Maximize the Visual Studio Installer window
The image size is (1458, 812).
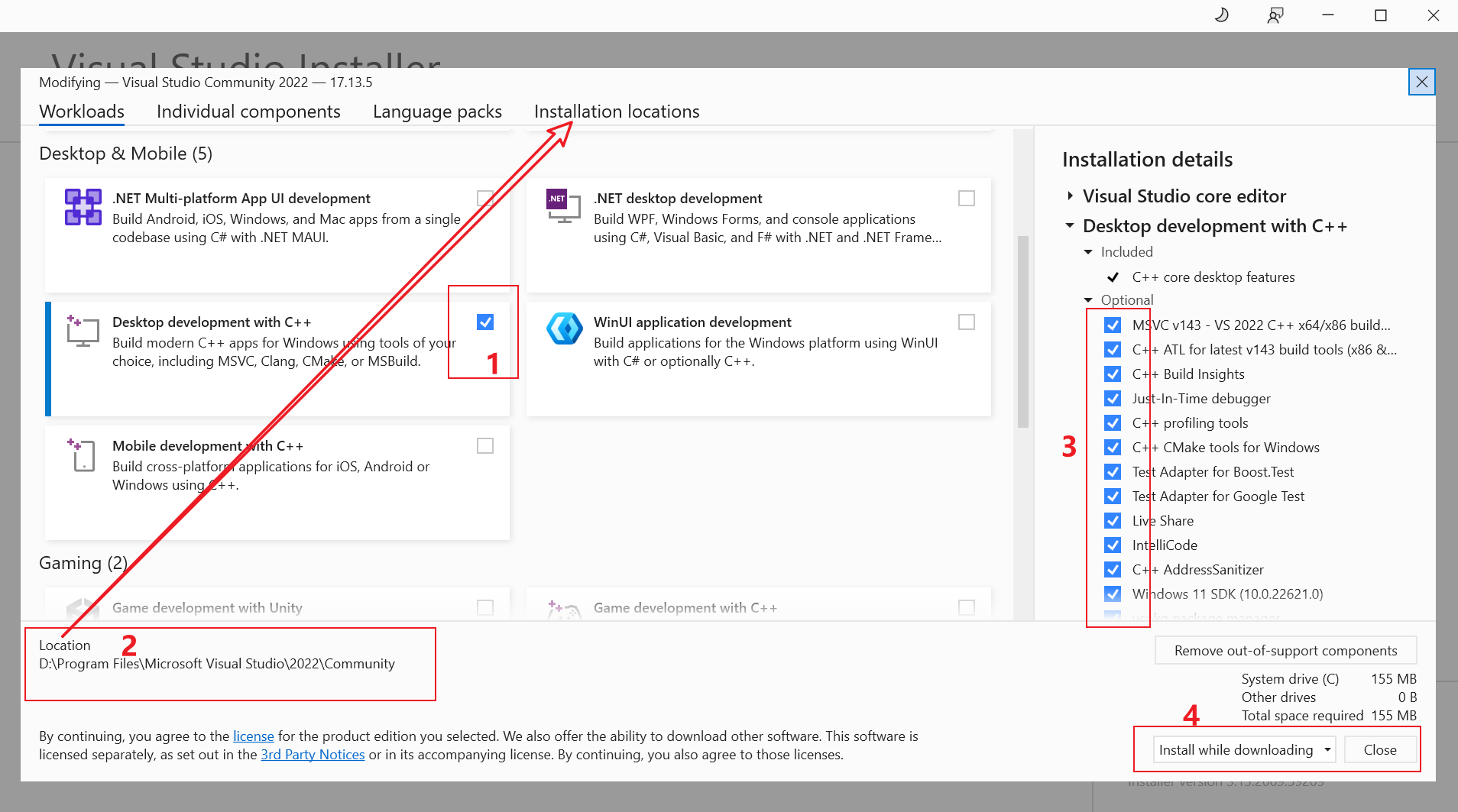(x=1380, y=15)
